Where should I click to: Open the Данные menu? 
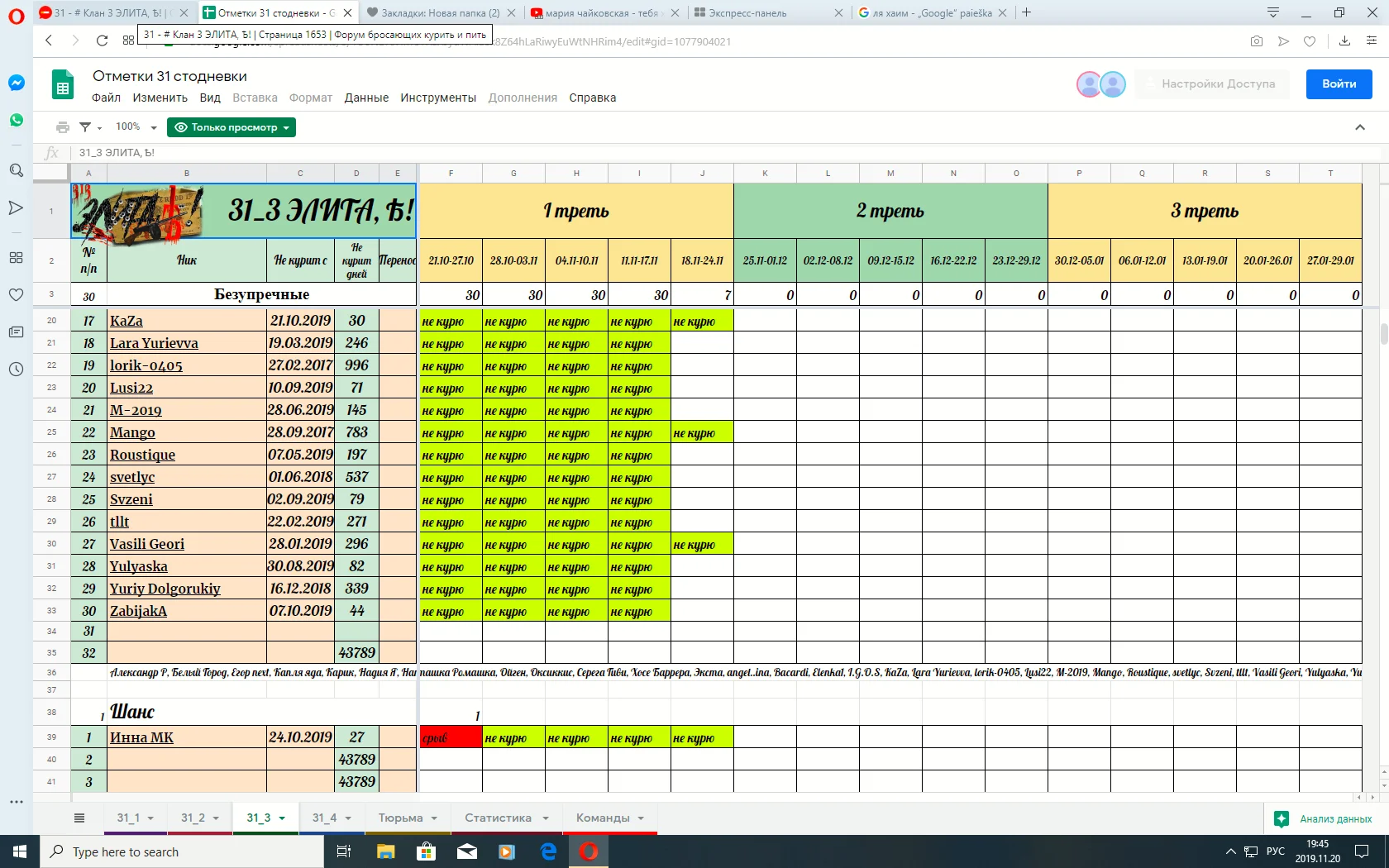(366, 98)
